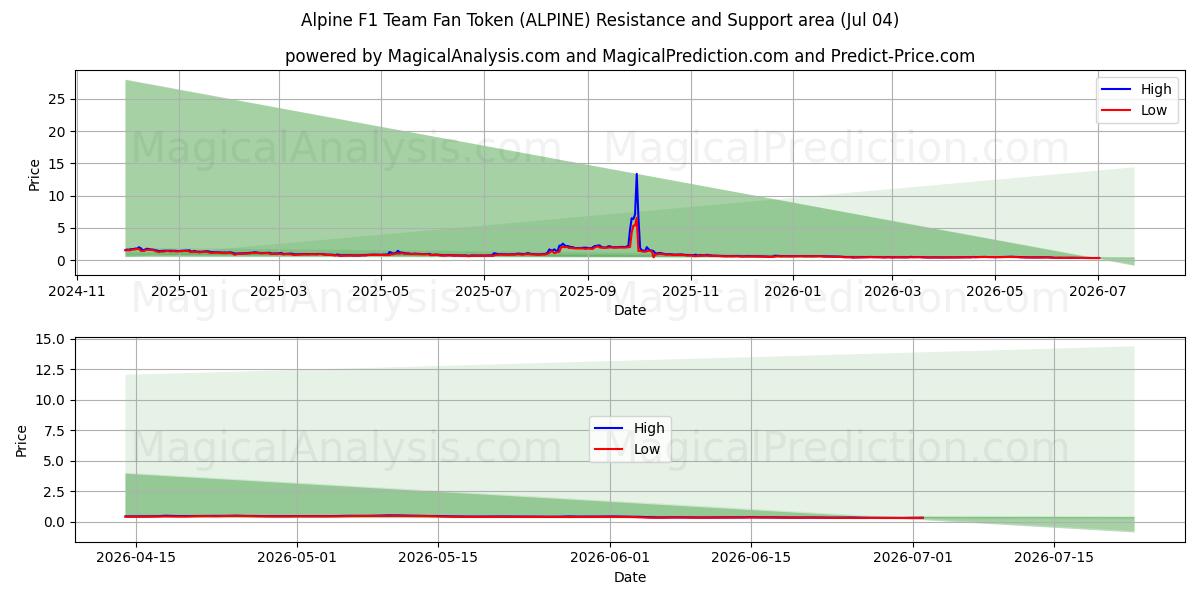Click the 'Date' axis label under the top chart
Image resolution: width=1200 pixels, height=600 pixels.
coord(630,310)
